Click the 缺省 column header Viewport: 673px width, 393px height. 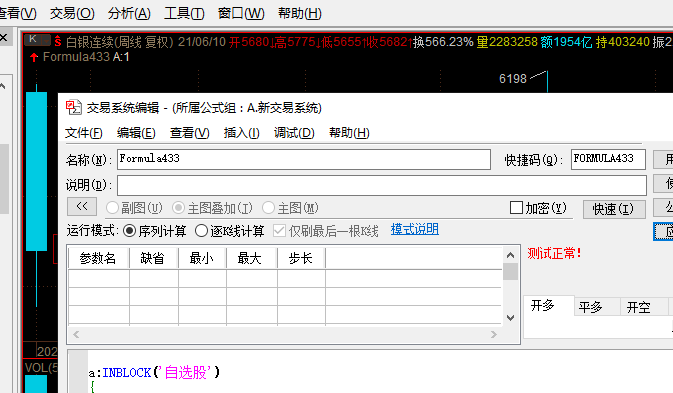coord(153,258)
